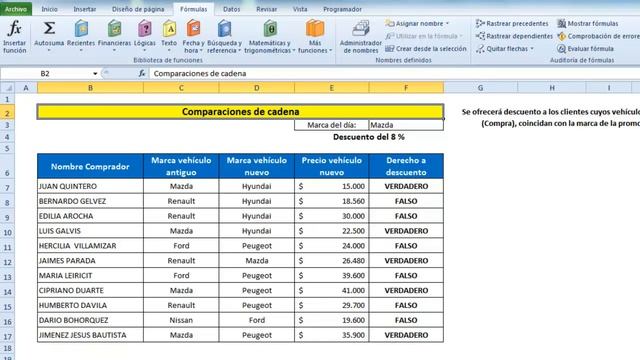Open the Name Box dropdown arrow
This screenshot has height=360, width=640.
[x=95, y=73]
